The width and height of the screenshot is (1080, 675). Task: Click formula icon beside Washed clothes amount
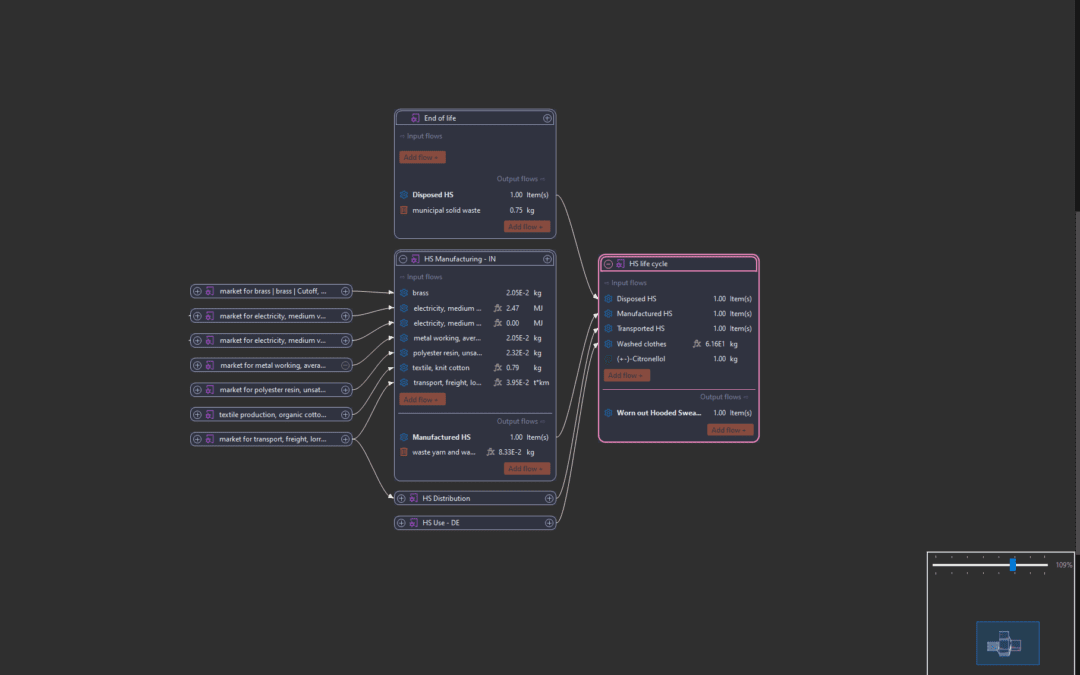point(697,343)
